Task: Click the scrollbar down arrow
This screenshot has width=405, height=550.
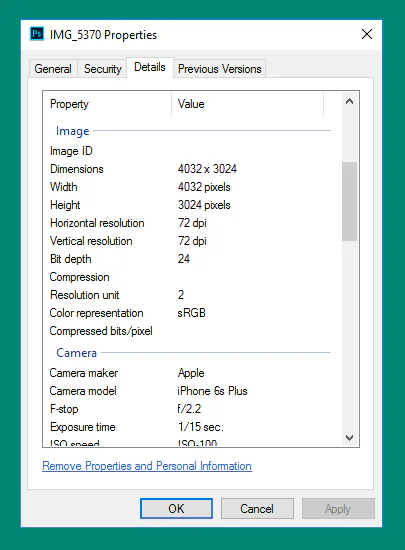Action: [349, 438]
